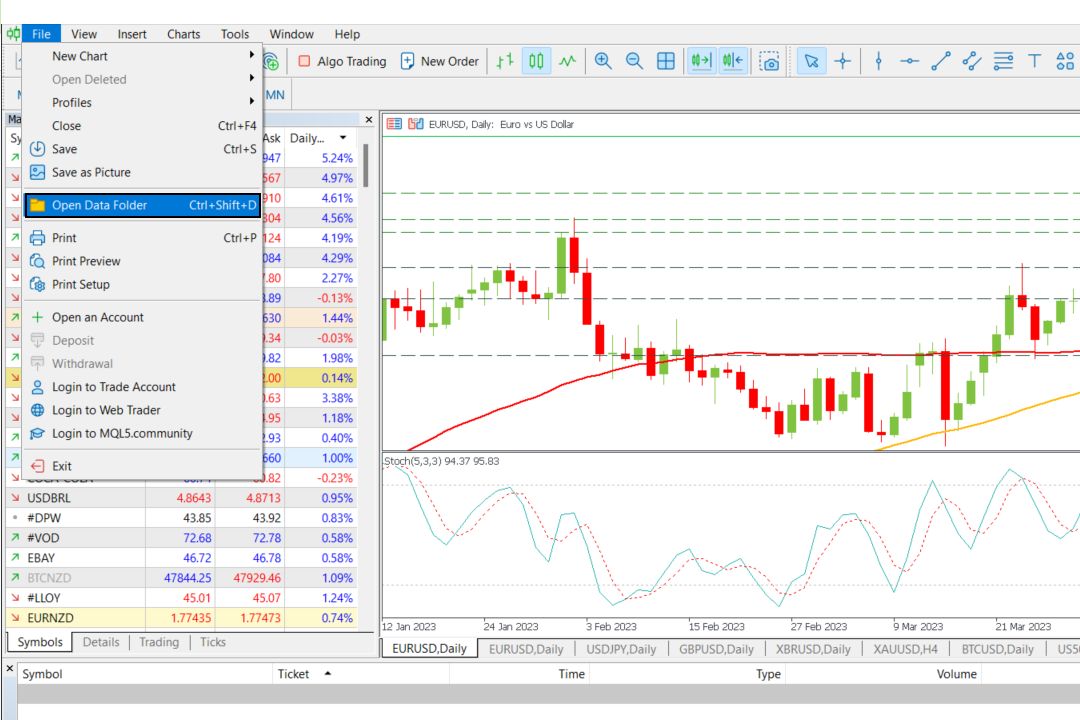This screenshot has width=1080, height=720.
Task: Click Print Preview in File menu
Action: point(143,261)
